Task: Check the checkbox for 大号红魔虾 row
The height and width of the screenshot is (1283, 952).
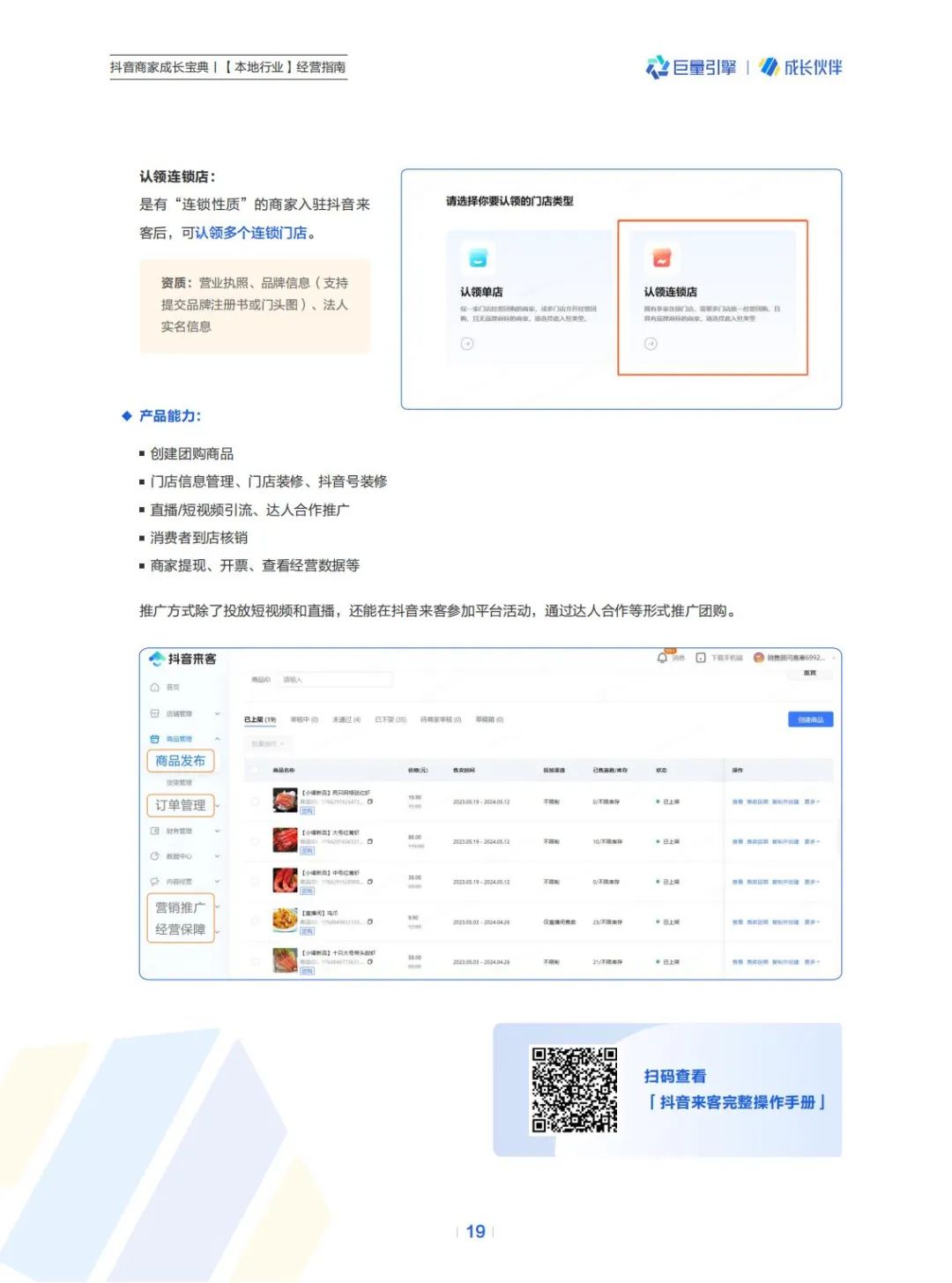Action: (255, 841)
